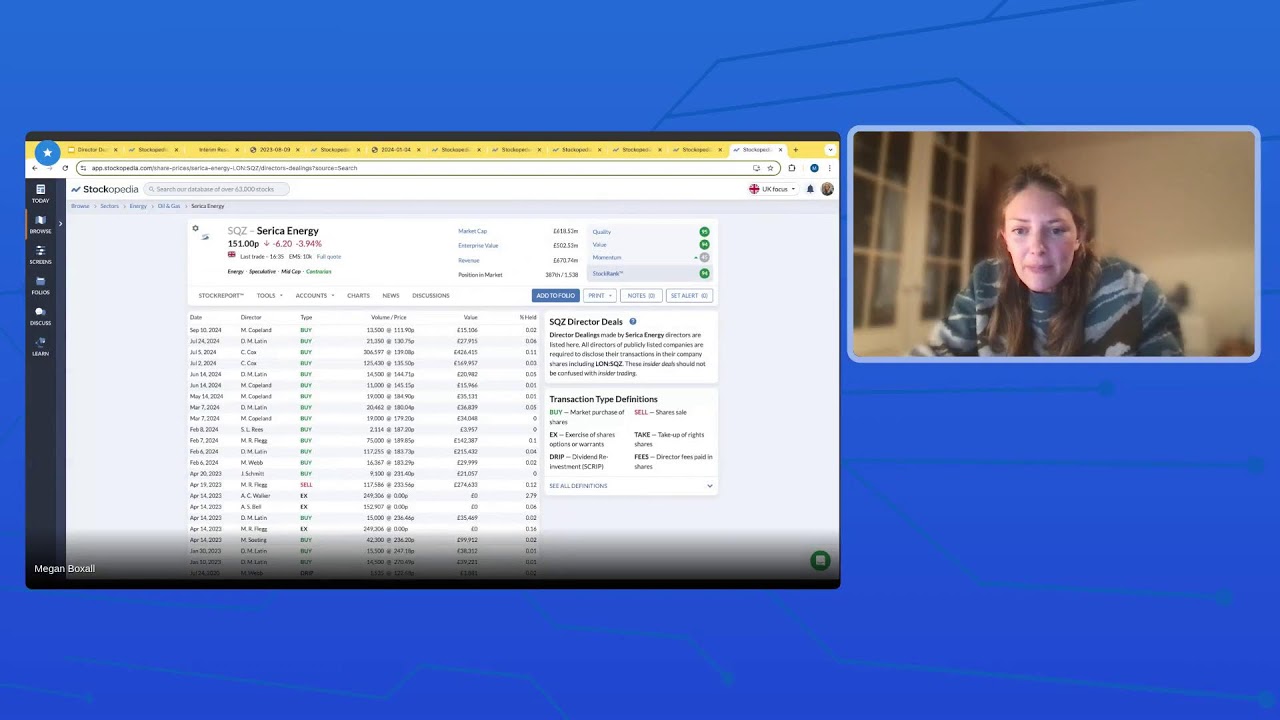Open a new browser tab

795,150
